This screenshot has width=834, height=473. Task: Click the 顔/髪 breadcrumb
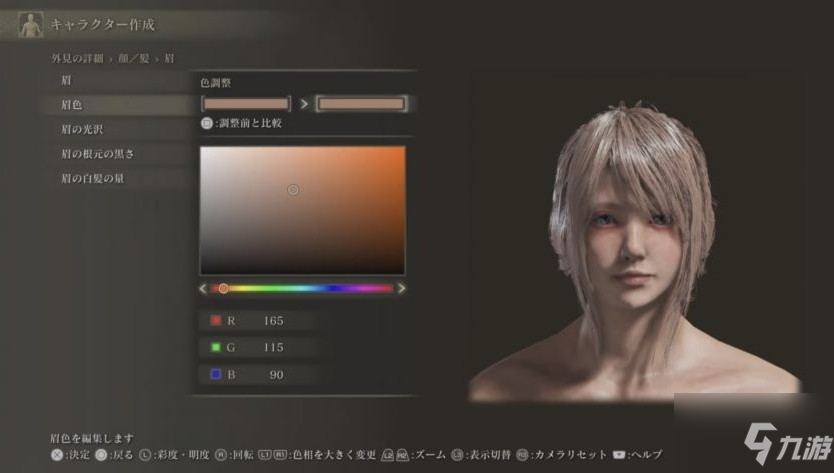[134, 59]
